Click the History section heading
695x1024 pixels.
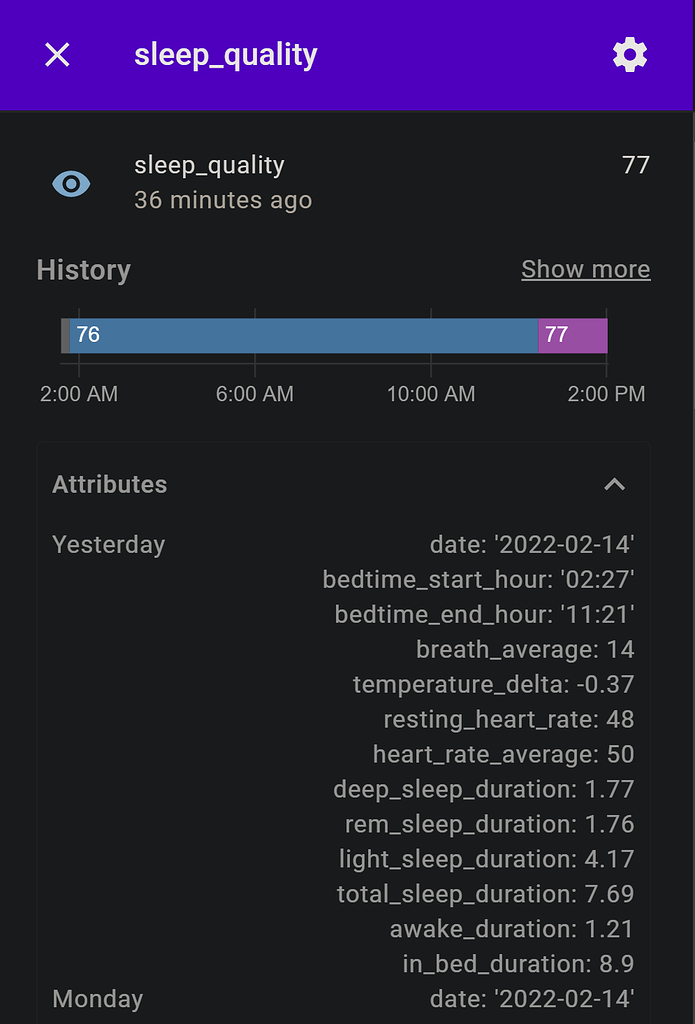tap(84, 271)
